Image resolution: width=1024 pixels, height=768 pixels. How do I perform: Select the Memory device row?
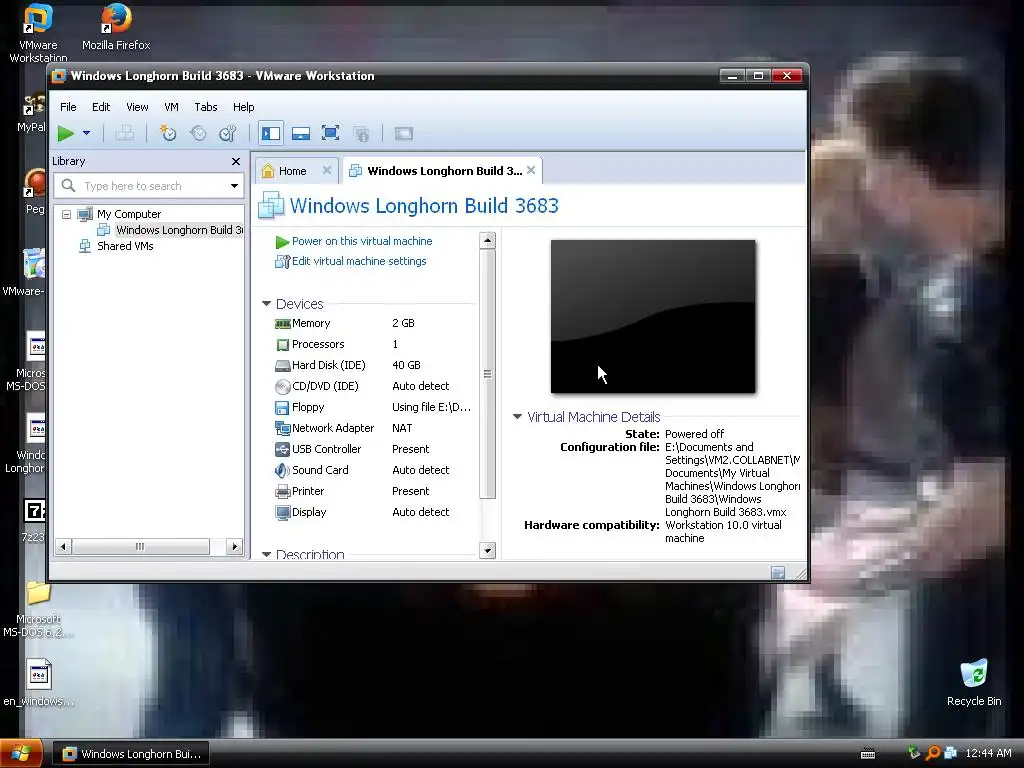pyautogui.click(x=372, y=323)
